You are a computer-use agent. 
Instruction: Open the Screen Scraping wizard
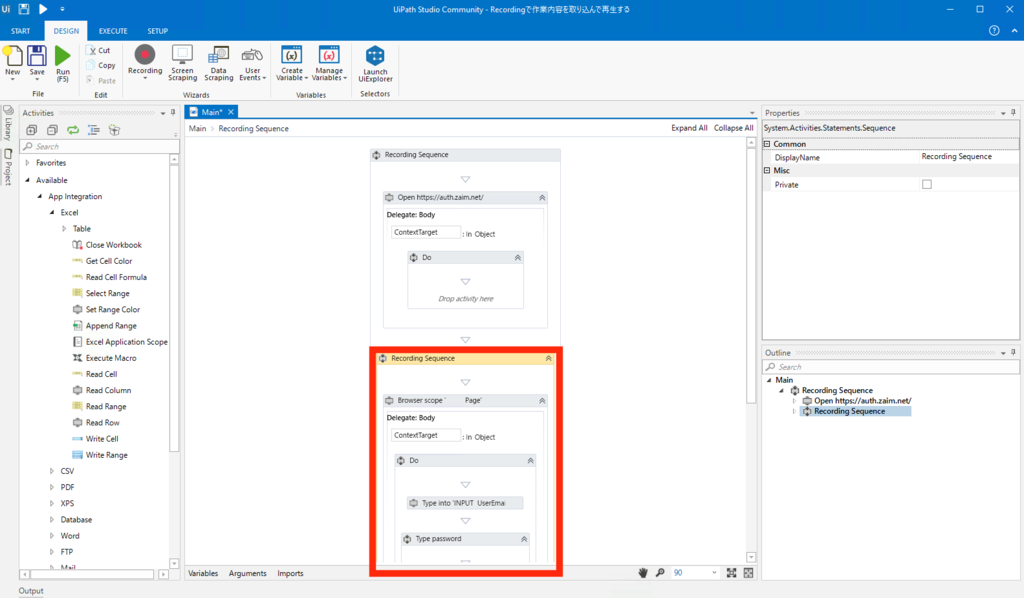click(182, 63)
